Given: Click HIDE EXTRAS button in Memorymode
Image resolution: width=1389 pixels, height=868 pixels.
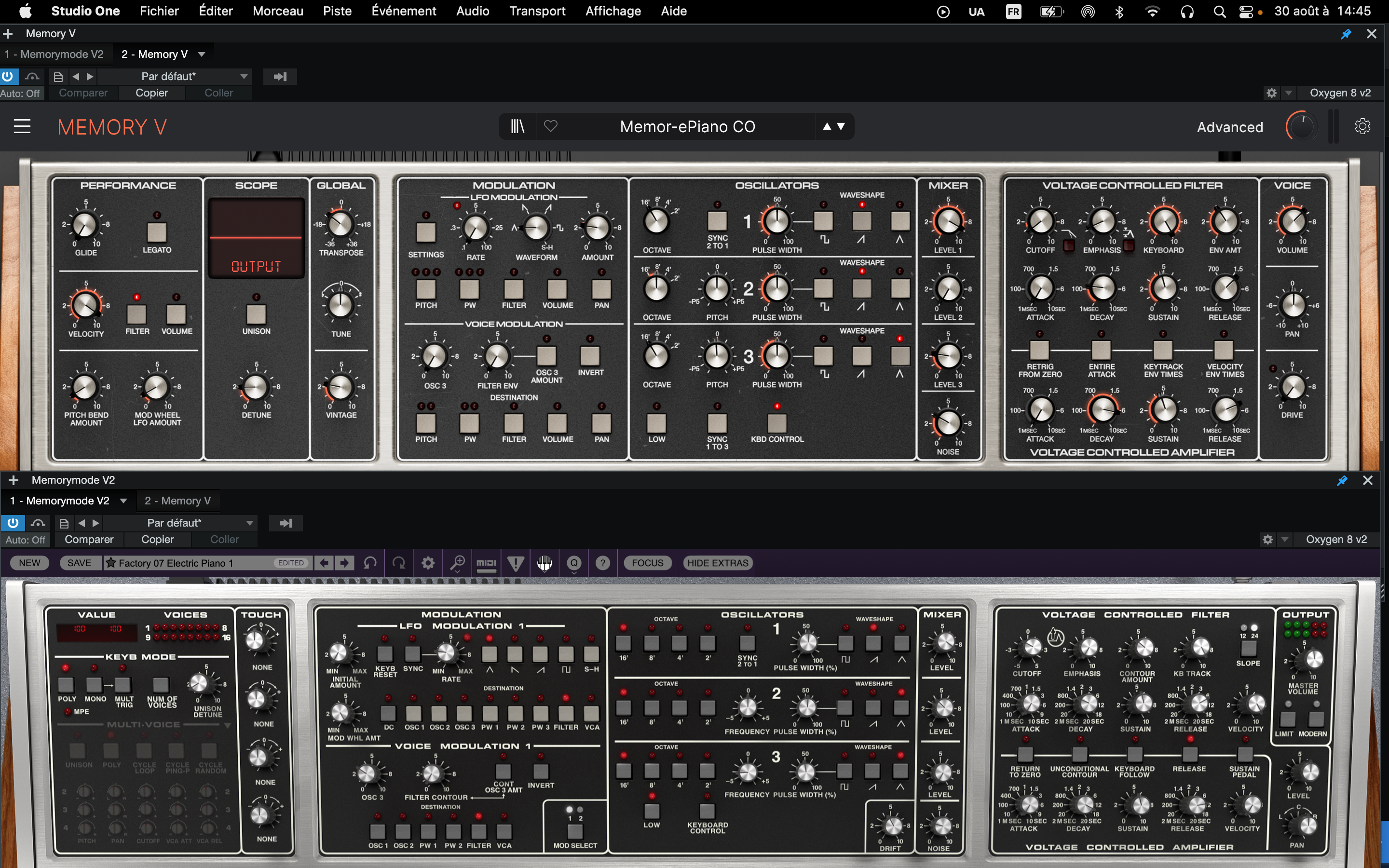Looking at the screenshot, I should tap(718, 563).
